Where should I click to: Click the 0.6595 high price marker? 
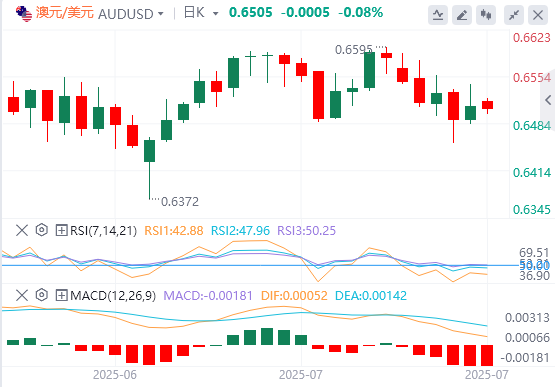pyautogui.click(x=354, y=50)
